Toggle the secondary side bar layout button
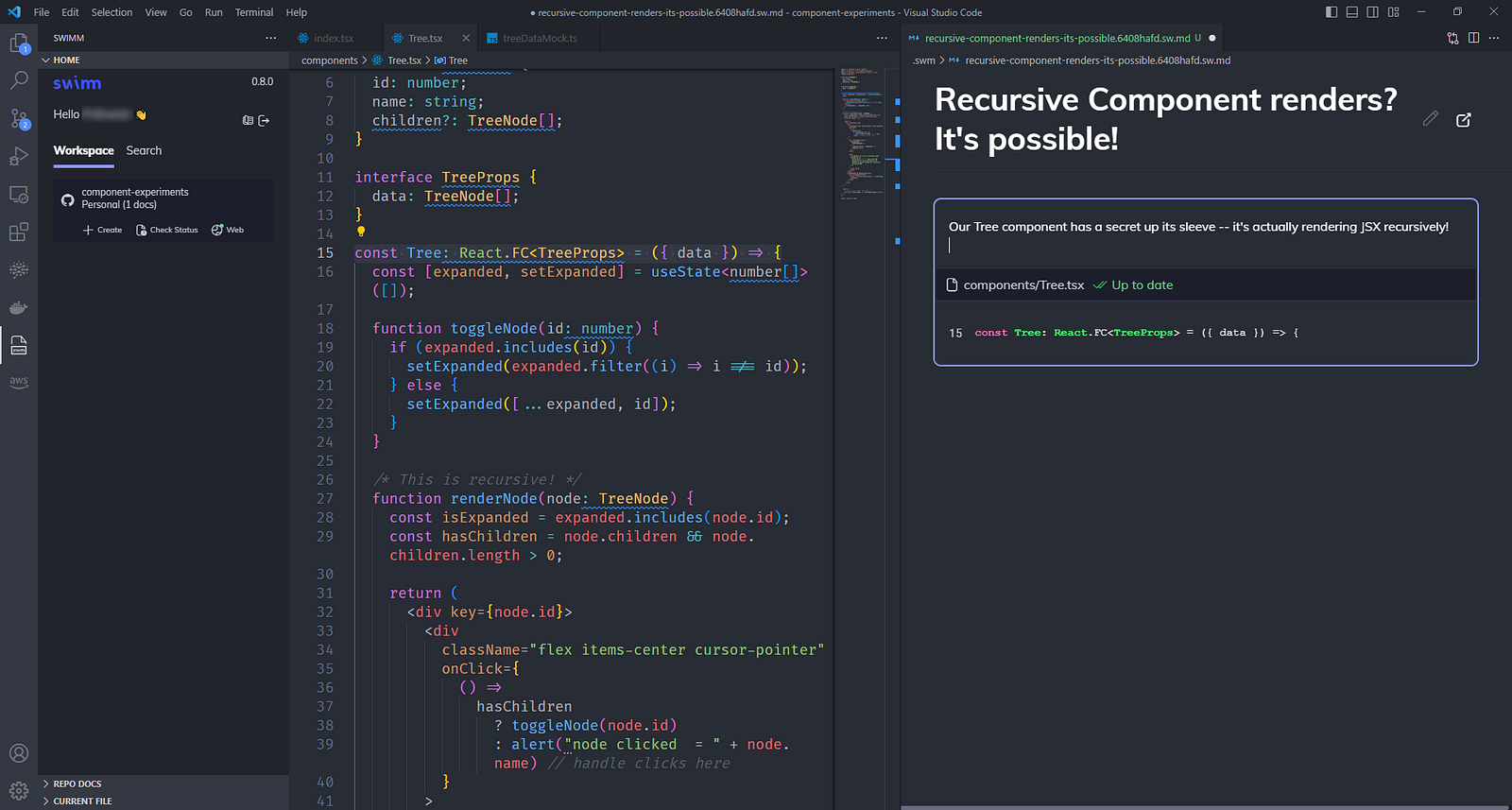Image resolution: width=1512 pixels, height=810 pixels. [x=1372, y=12]
